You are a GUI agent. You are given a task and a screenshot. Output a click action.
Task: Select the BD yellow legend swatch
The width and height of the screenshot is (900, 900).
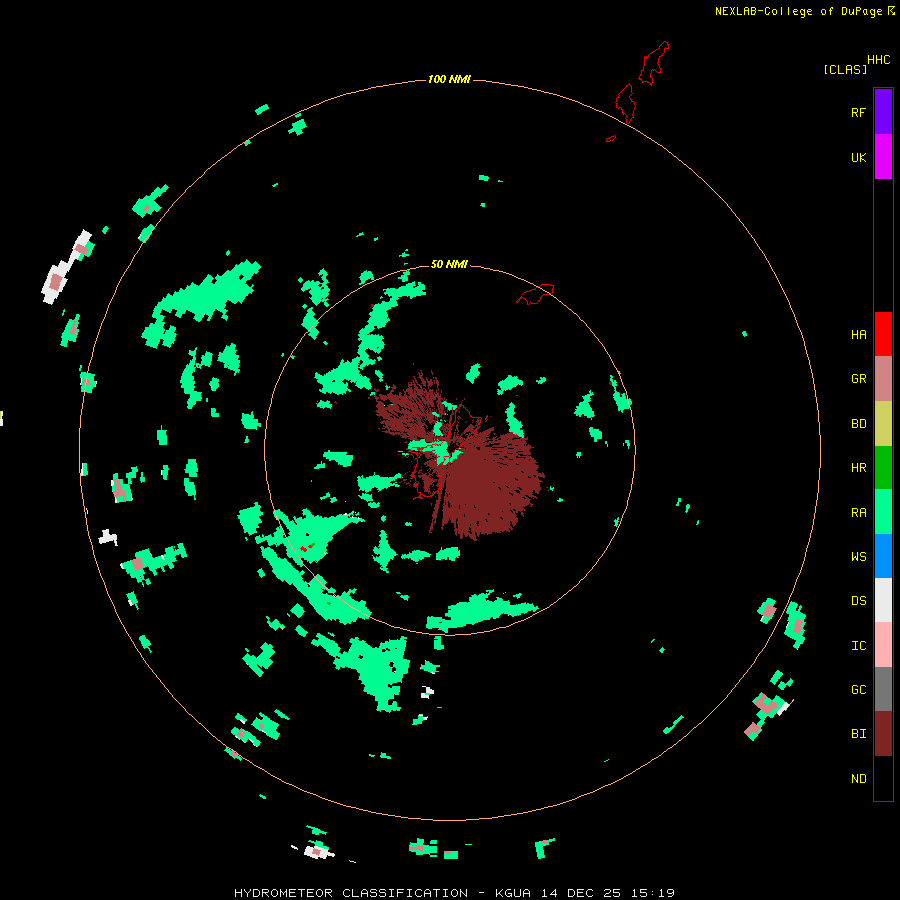[x=883, y=424]
